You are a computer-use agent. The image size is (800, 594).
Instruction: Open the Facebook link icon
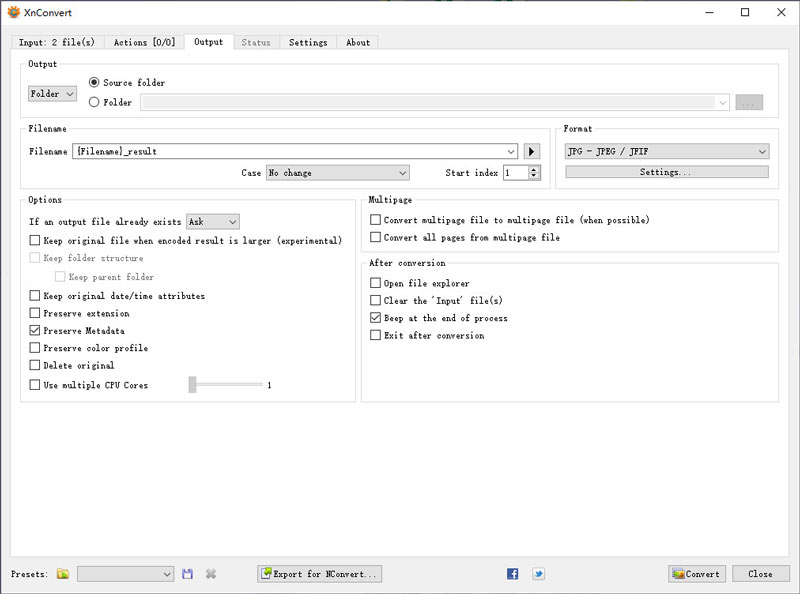(x=513, y=574)
